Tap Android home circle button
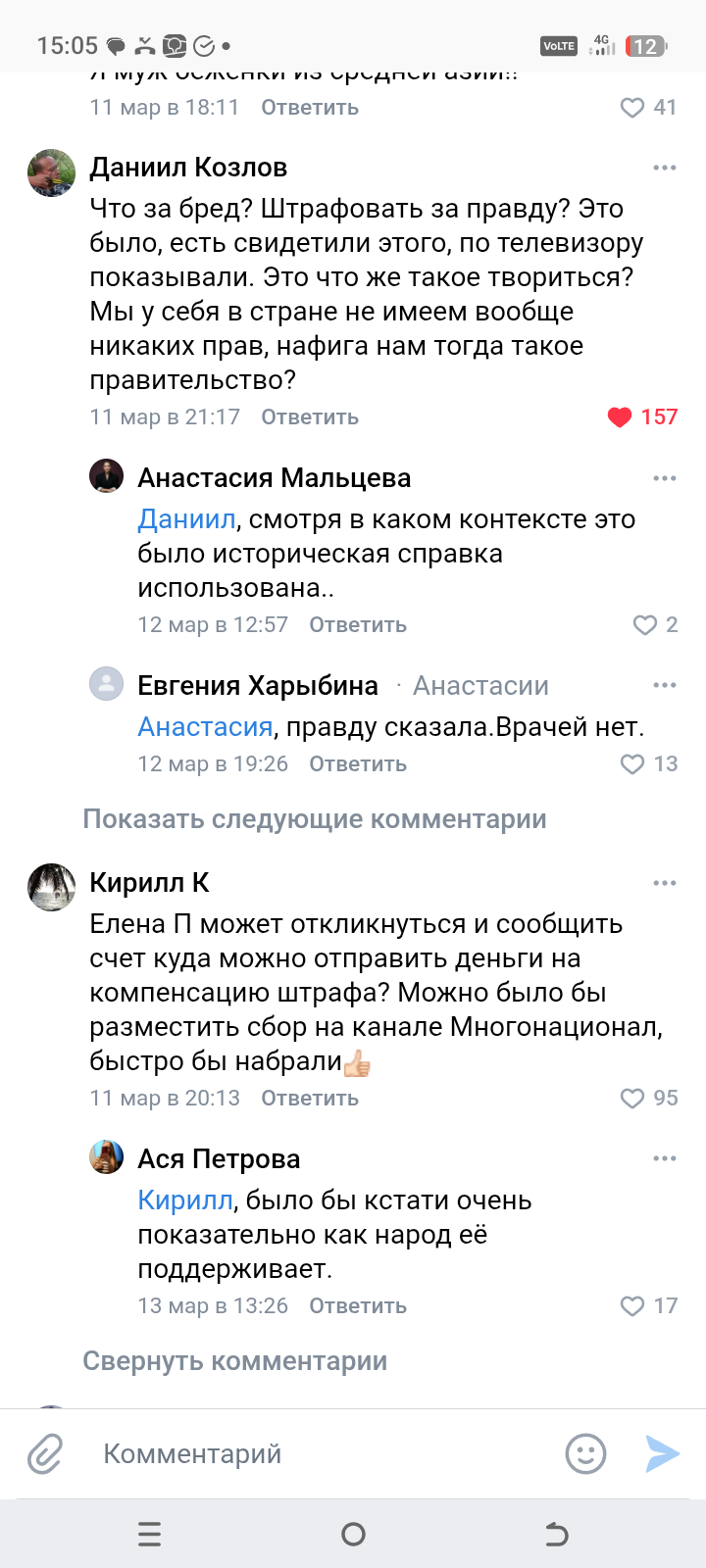 click(x=353, y=1534)
